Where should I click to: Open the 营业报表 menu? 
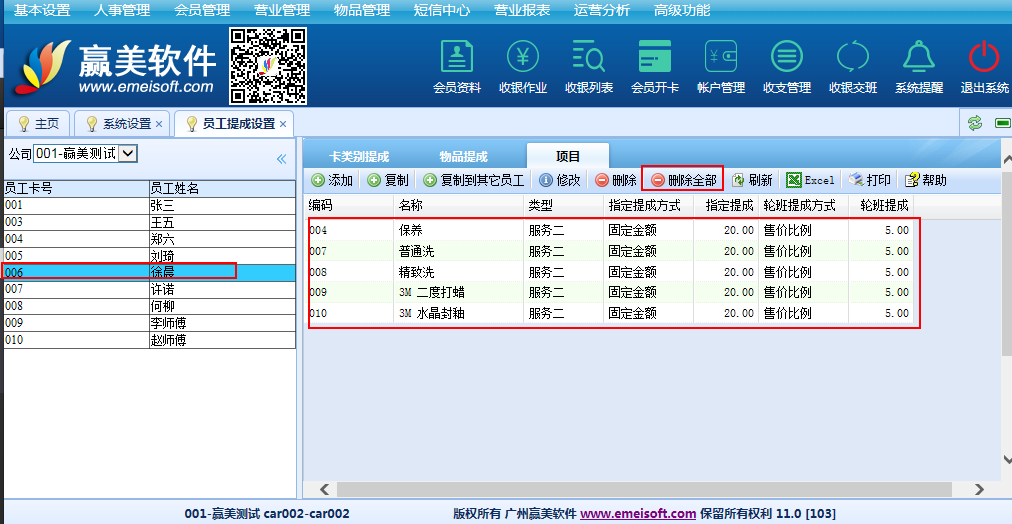coord(522,10)
